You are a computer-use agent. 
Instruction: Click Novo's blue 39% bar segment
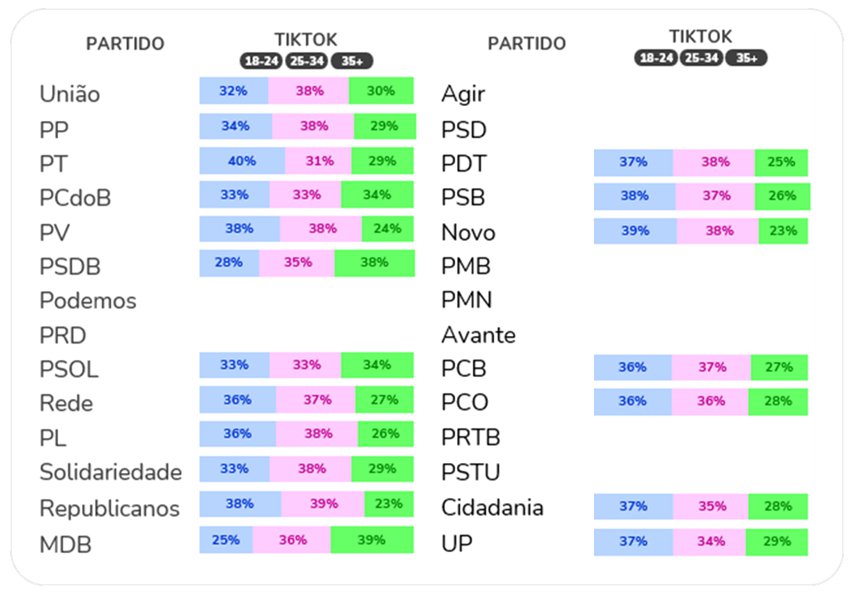[635, 231]
